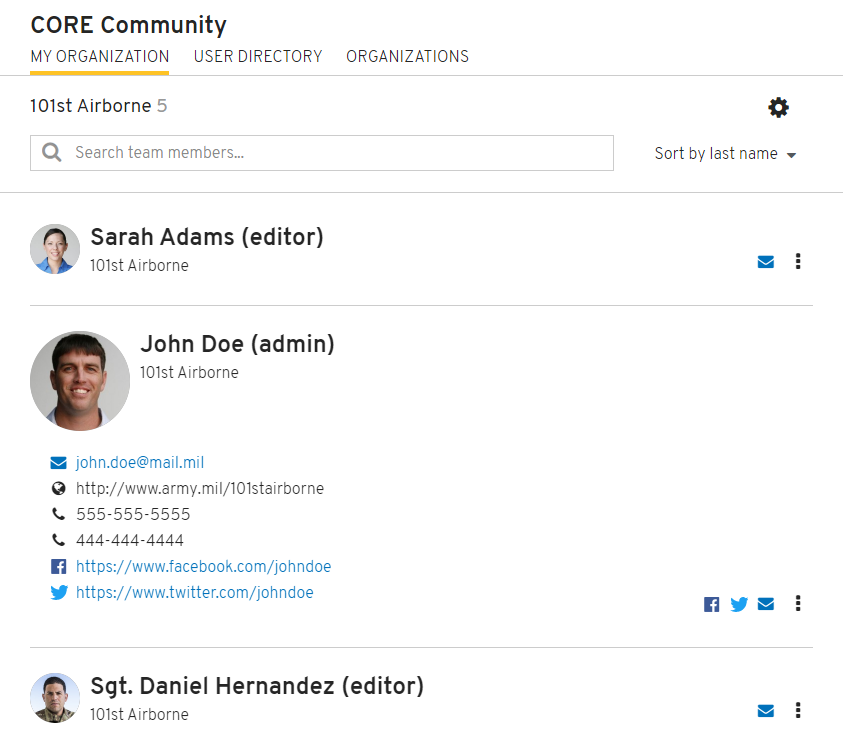This screenshot has width=843, height=754.
Task: Open organization settings gear icon
Action: tap(778, 108)
